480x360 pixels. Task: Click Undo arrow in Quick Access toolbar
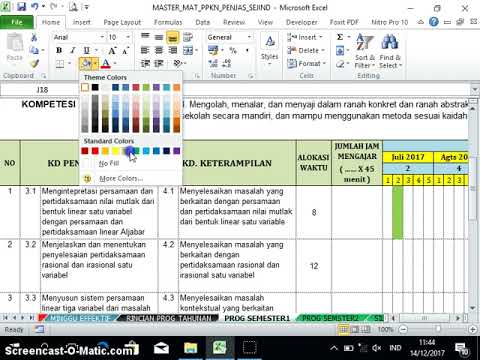pyautogui.click(x=35, y=7)
